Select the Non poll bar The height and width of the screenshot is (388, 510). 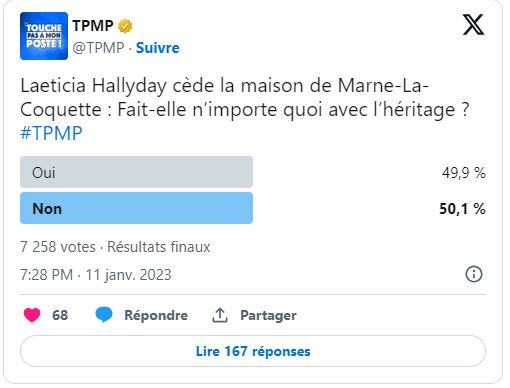click(x=136, y=208)
